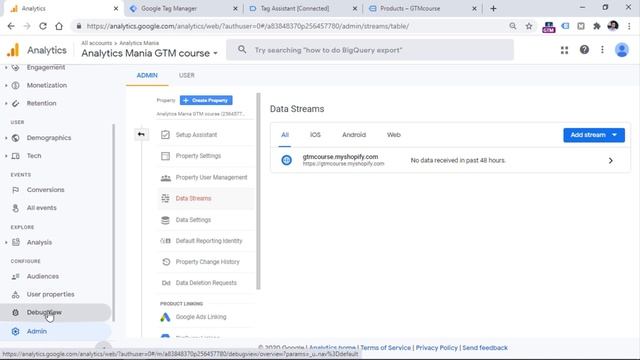Click the account avatar in Analytics header
This screenshot has width=640, height=360.
pyautogui.click(x=622, y=50)
